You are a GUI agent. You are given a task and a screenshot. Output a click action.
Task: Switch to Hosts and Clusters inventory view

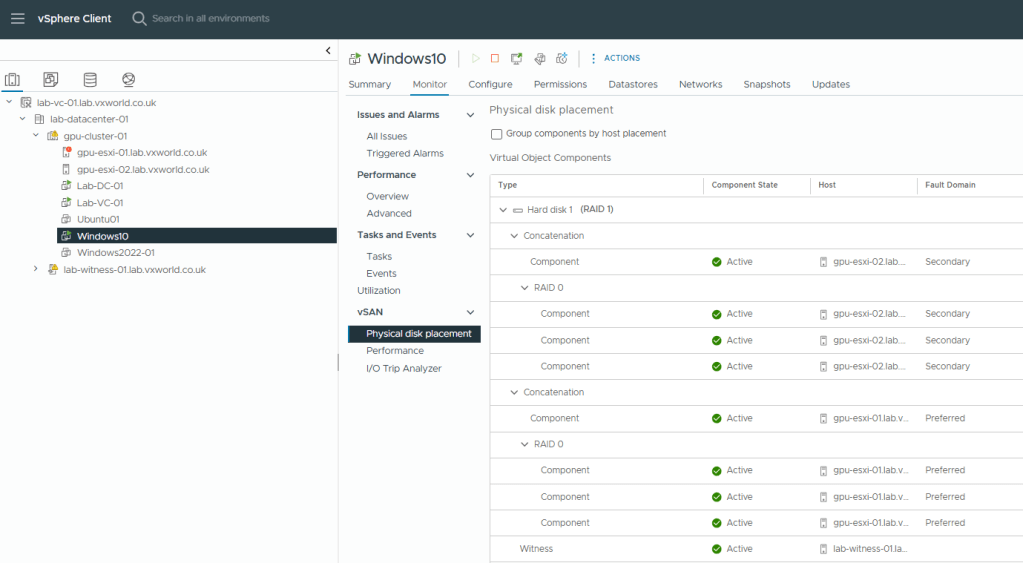tap(13, 80)
